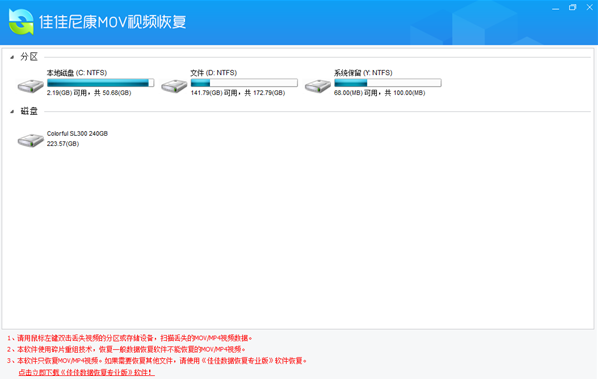Collapse the 分区 section
The width and height of the screenshot is (598, 379).
click(x=12, y=57)
